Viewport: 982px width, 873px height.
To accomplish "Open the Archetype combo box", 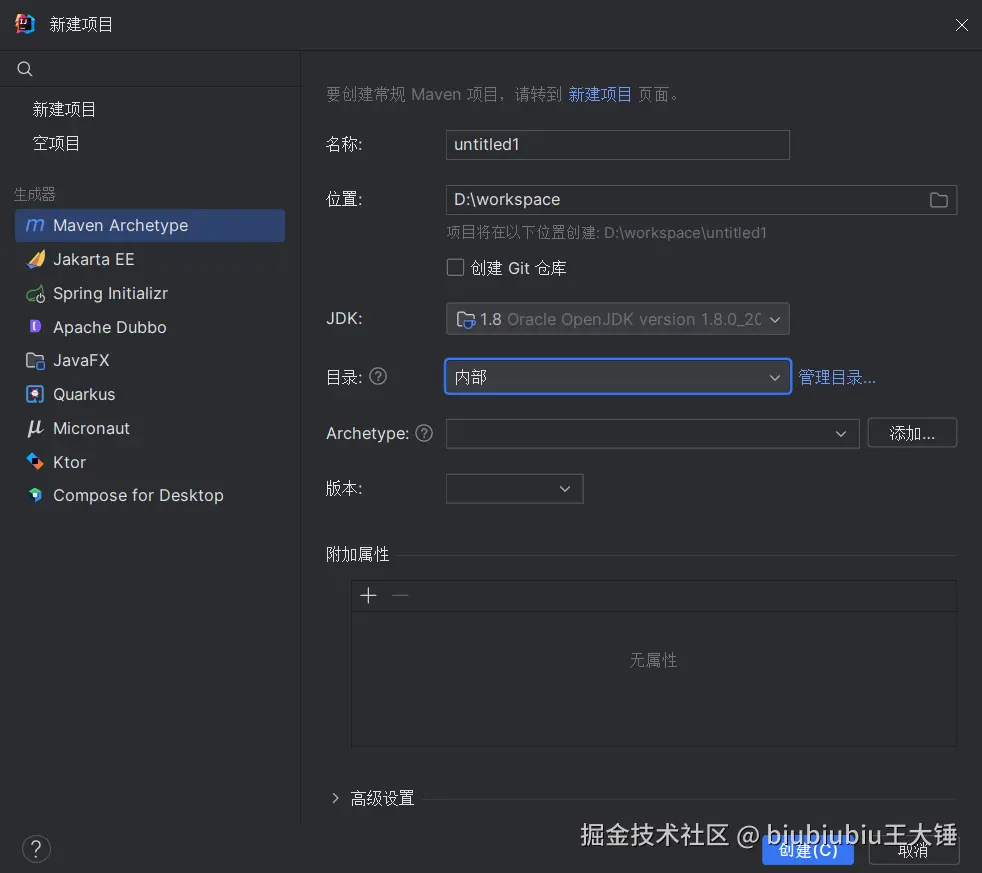I will 652,433.
